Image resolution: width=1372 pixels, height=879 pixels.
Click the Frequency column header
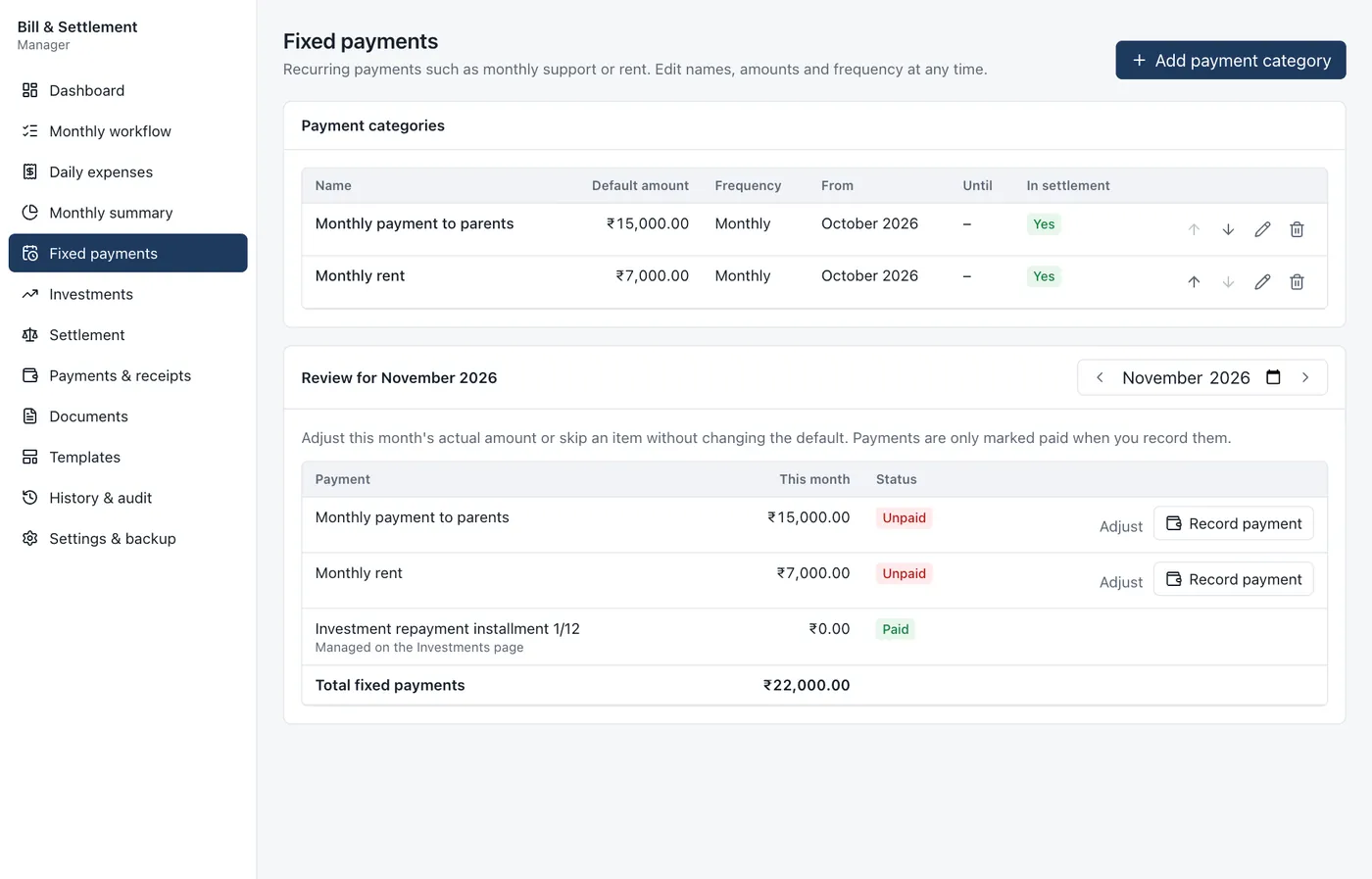click(x=748, y=185)
